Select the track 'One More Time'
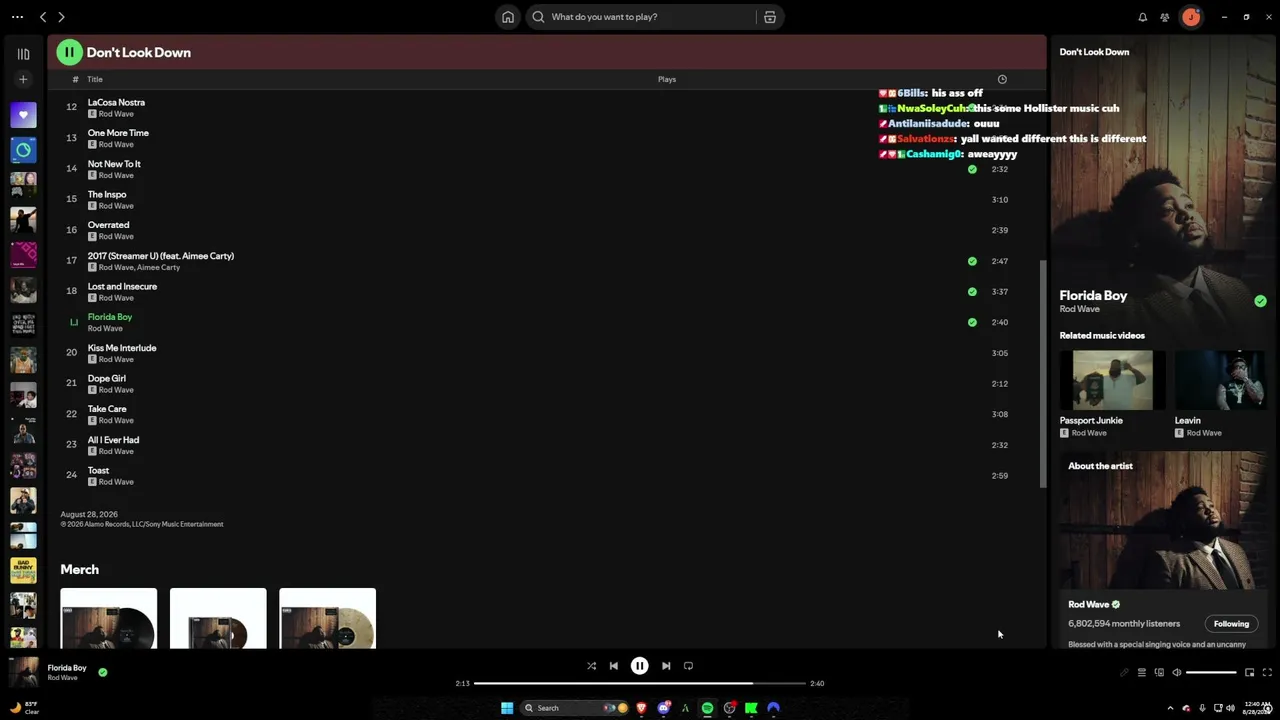Viewport: 1280px width, 720px height. [118, 133]
